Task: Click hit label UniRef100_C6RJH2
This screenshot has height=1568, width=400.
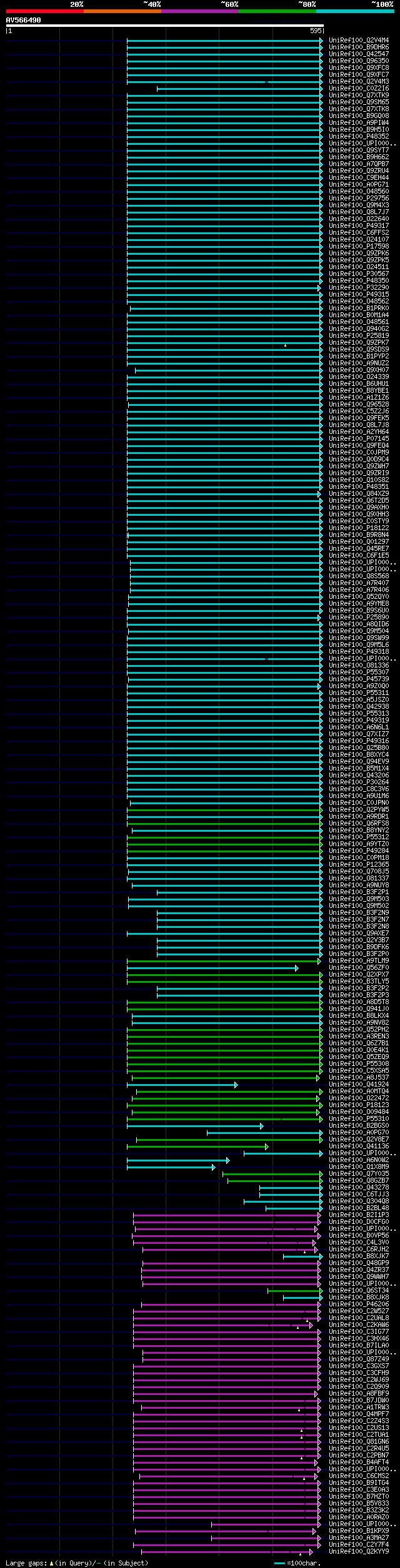Action: click(x=359, y=1250)
